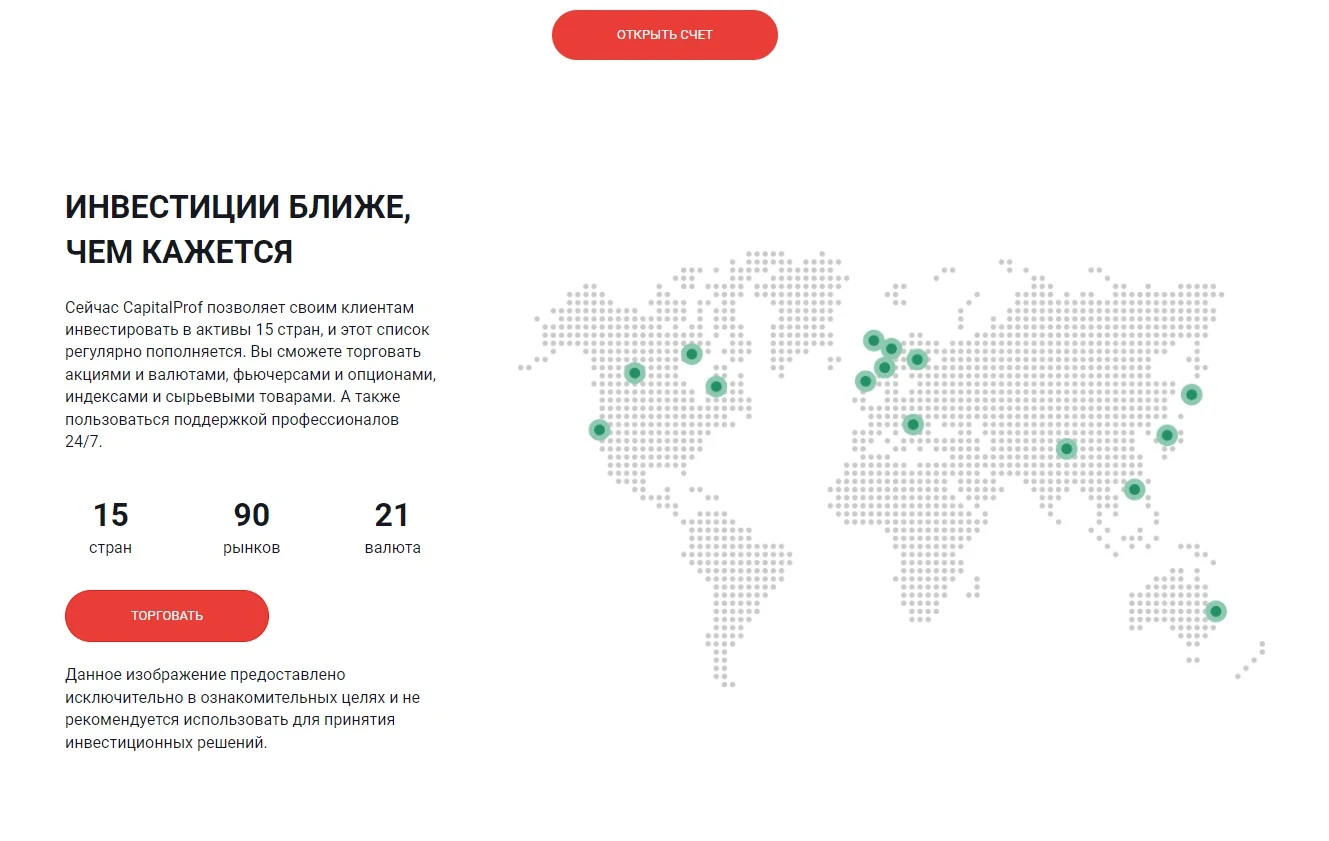Click the label валюта

click(x=393, y=548)
